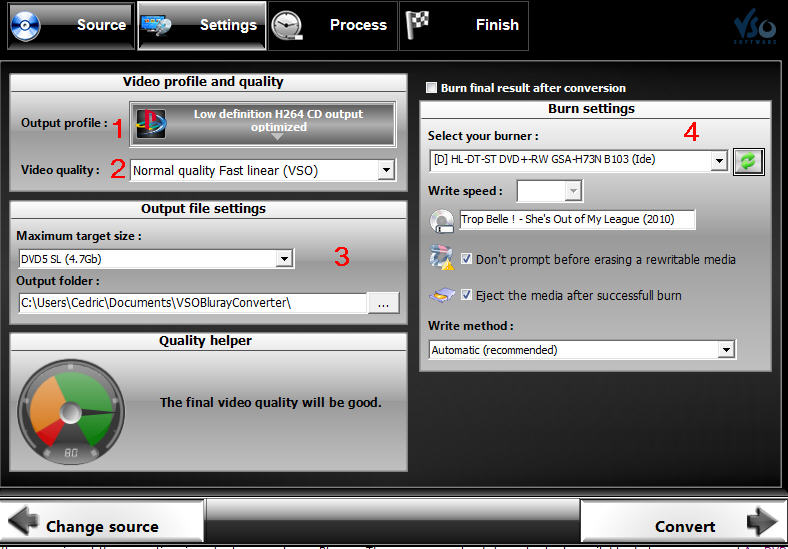
Task: Switch to the Source tab
Action: [x=71, y=25]
